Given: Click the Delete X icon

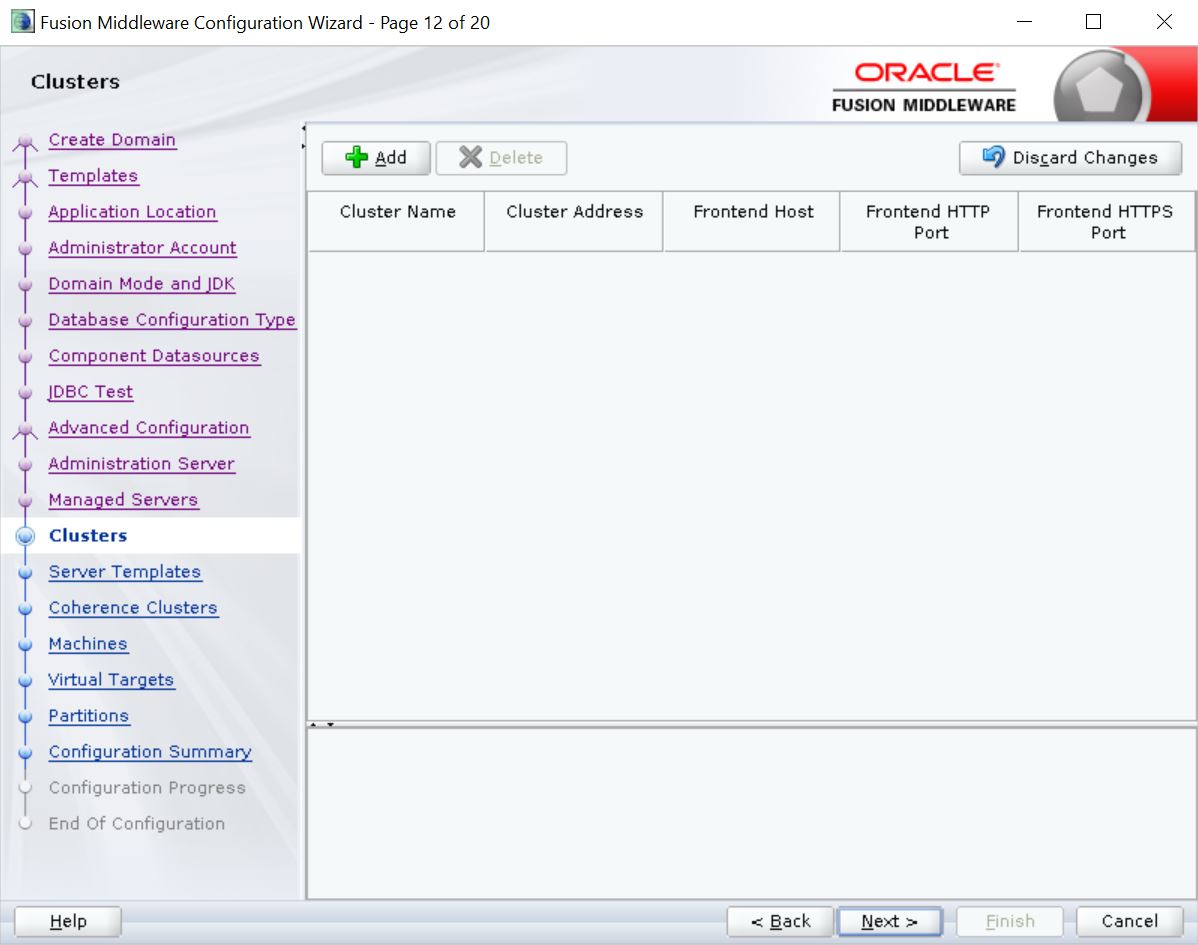Looking at the screenshot, I should tap(470, 157).
